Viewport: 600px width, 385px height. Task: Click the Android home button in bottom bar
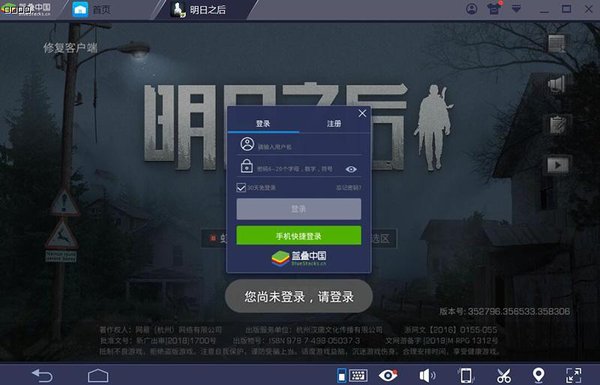point(98,375)
